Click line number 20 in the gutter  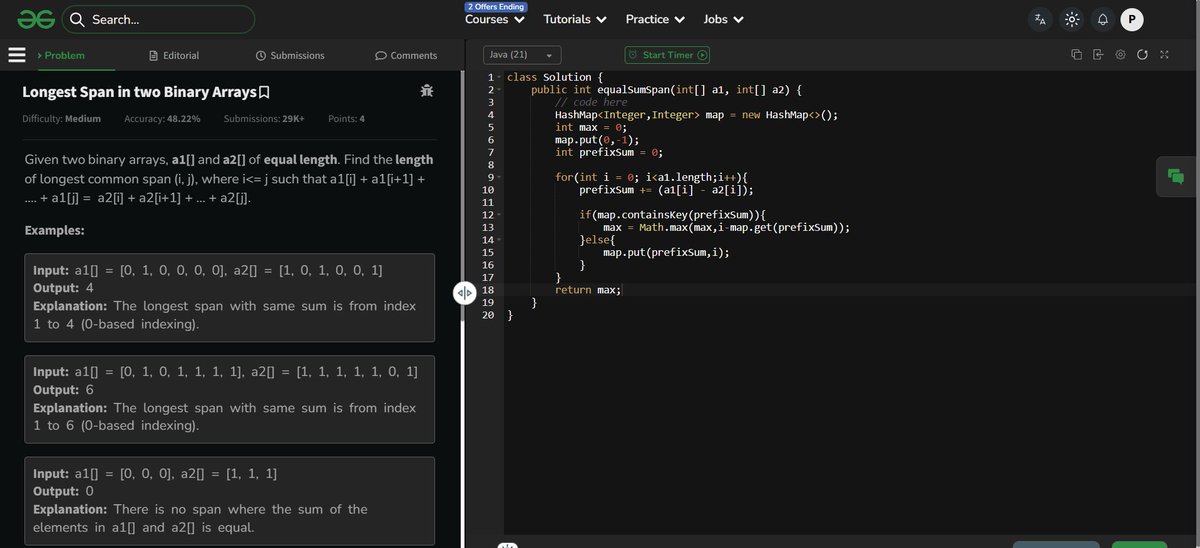(487, 315)
